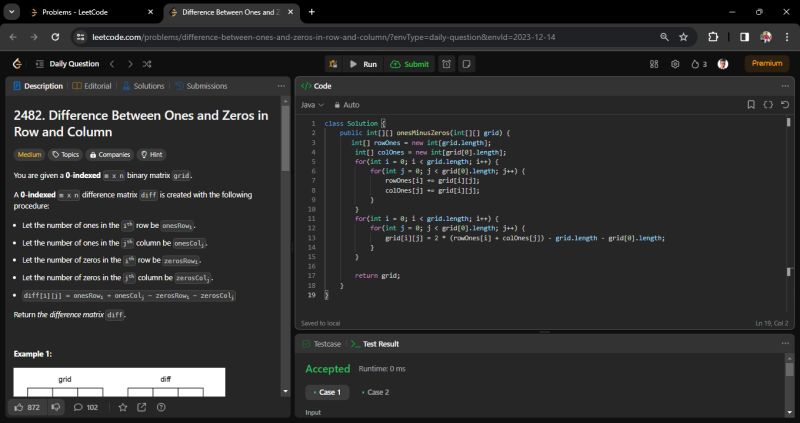Image resolution: width=800 pixels, height=423 pixels.
Task: Run the code
Action: (363, 64)
